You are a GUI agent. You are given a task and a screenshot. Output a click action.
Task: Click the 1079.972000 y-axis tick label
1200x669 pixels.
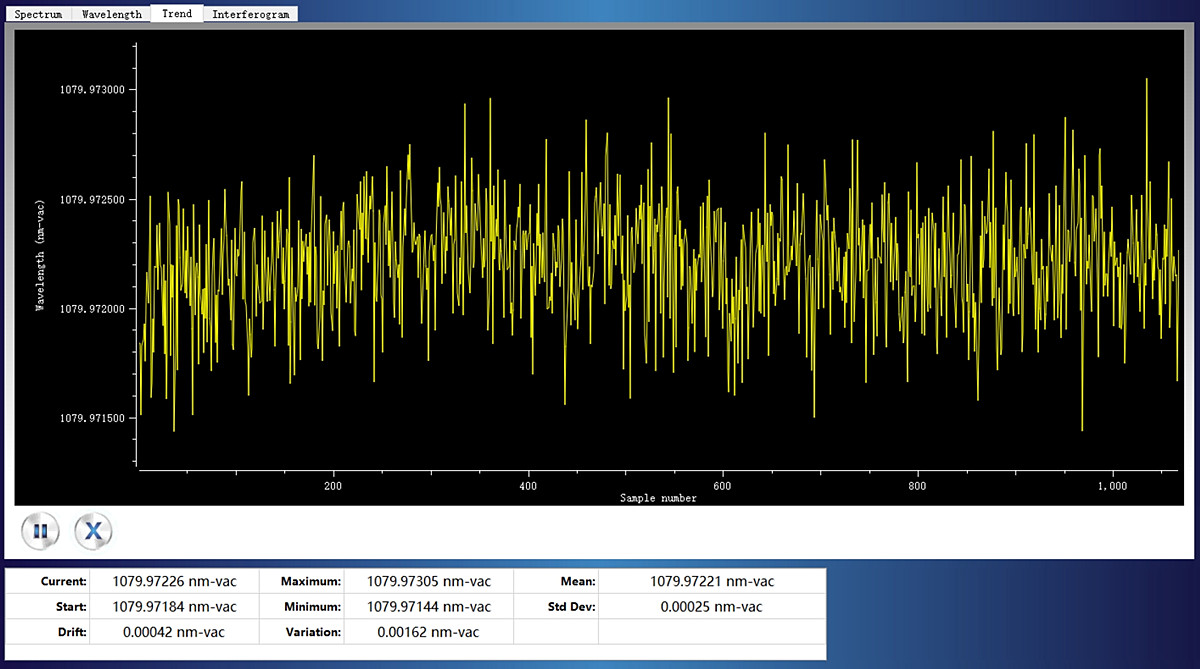(x=93, y=309)
